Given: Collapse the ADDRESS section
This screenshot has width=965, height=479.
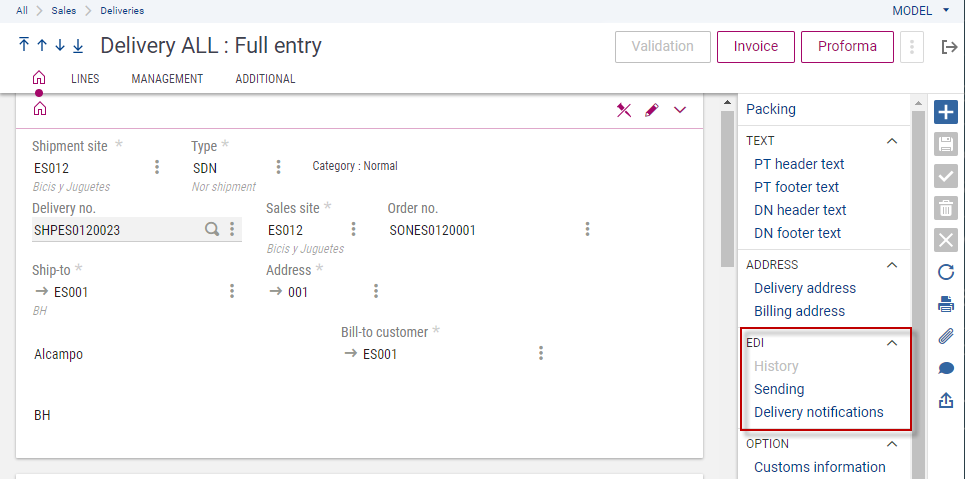Looking at the screenshot, I should (892, 265).
